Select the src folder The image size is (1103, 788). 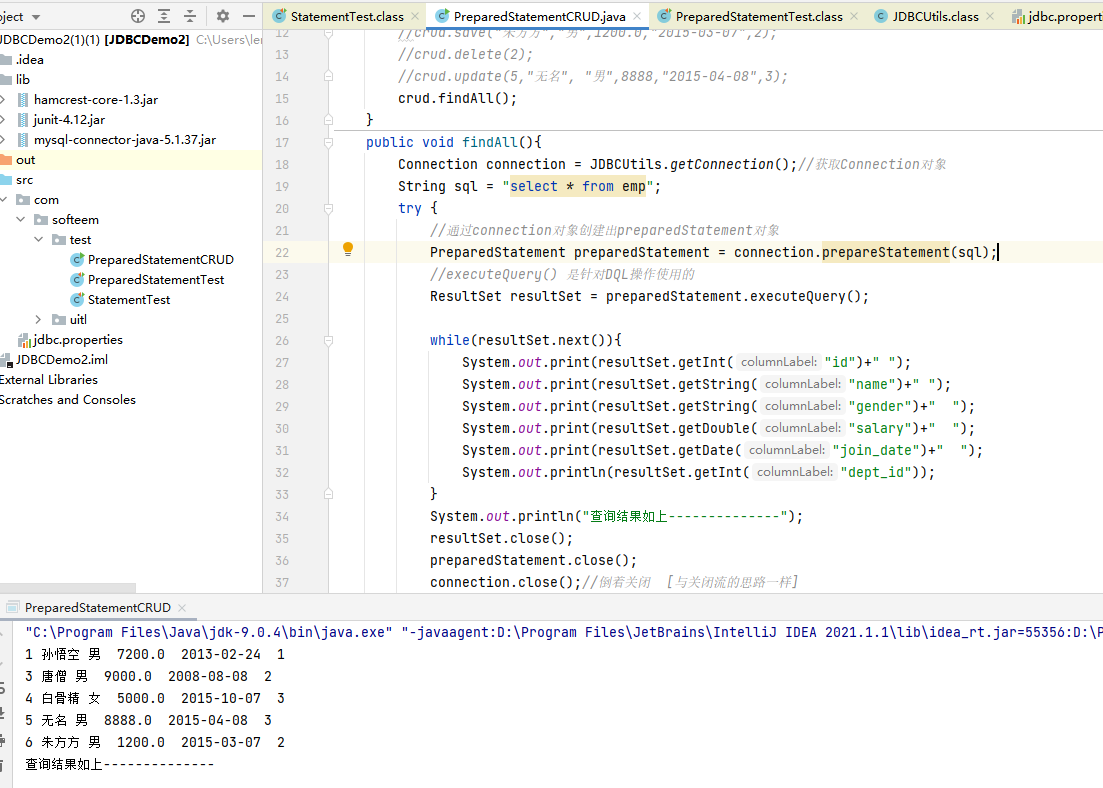tap(24, 180)
